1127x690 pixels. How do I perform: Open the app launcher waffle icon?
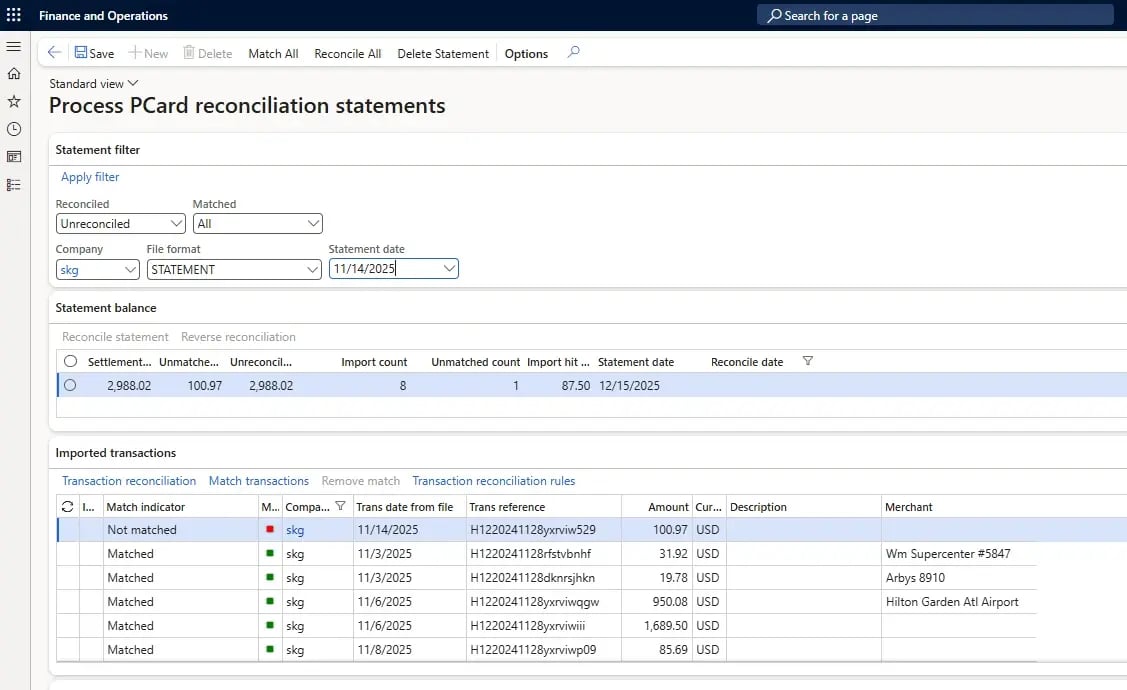14,15
